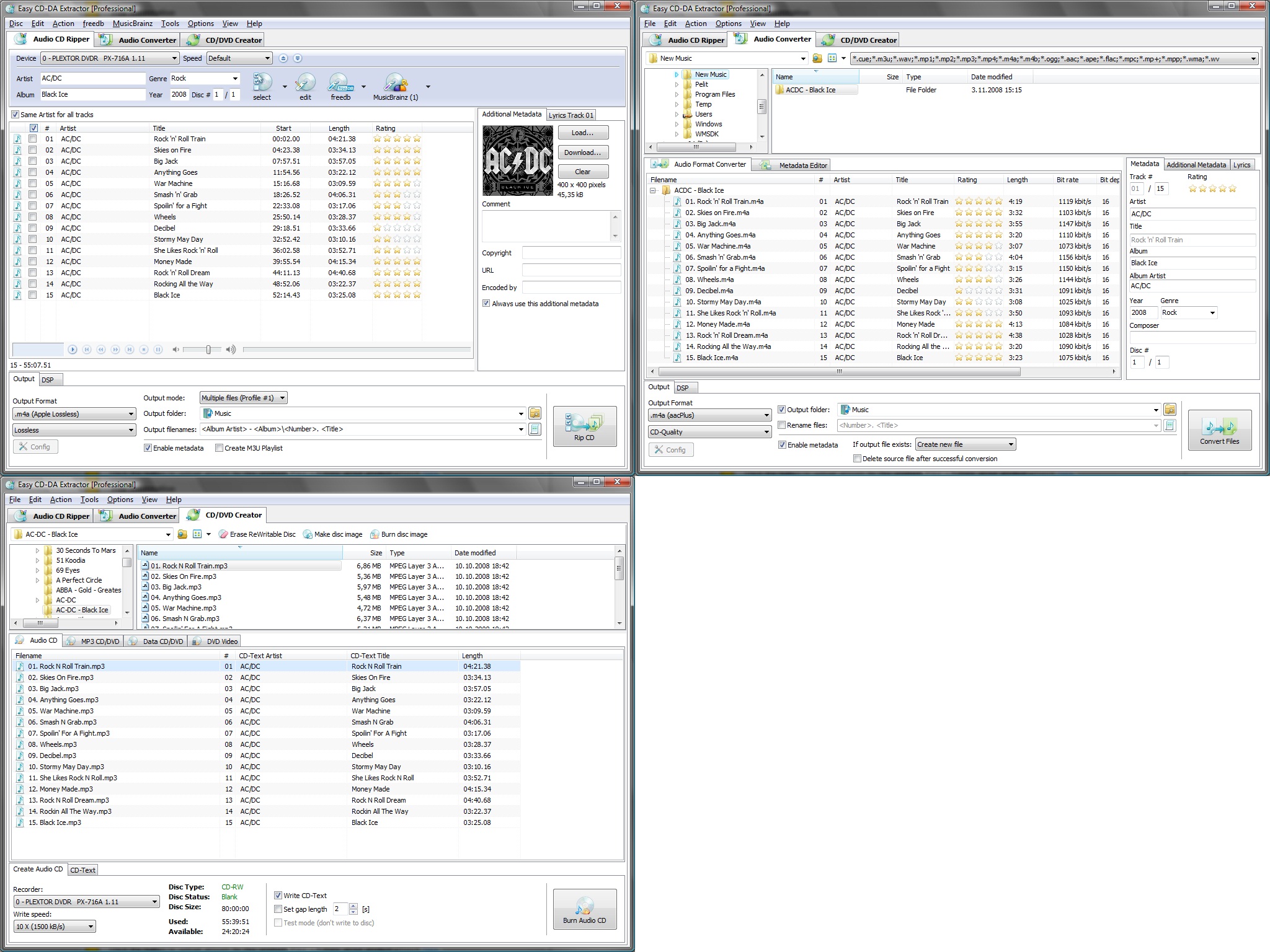The width and height of the screenshot is (1270, 952).
Task: Enable Create M3U Playlist checkbox
Action: click(x=219, y=448)
